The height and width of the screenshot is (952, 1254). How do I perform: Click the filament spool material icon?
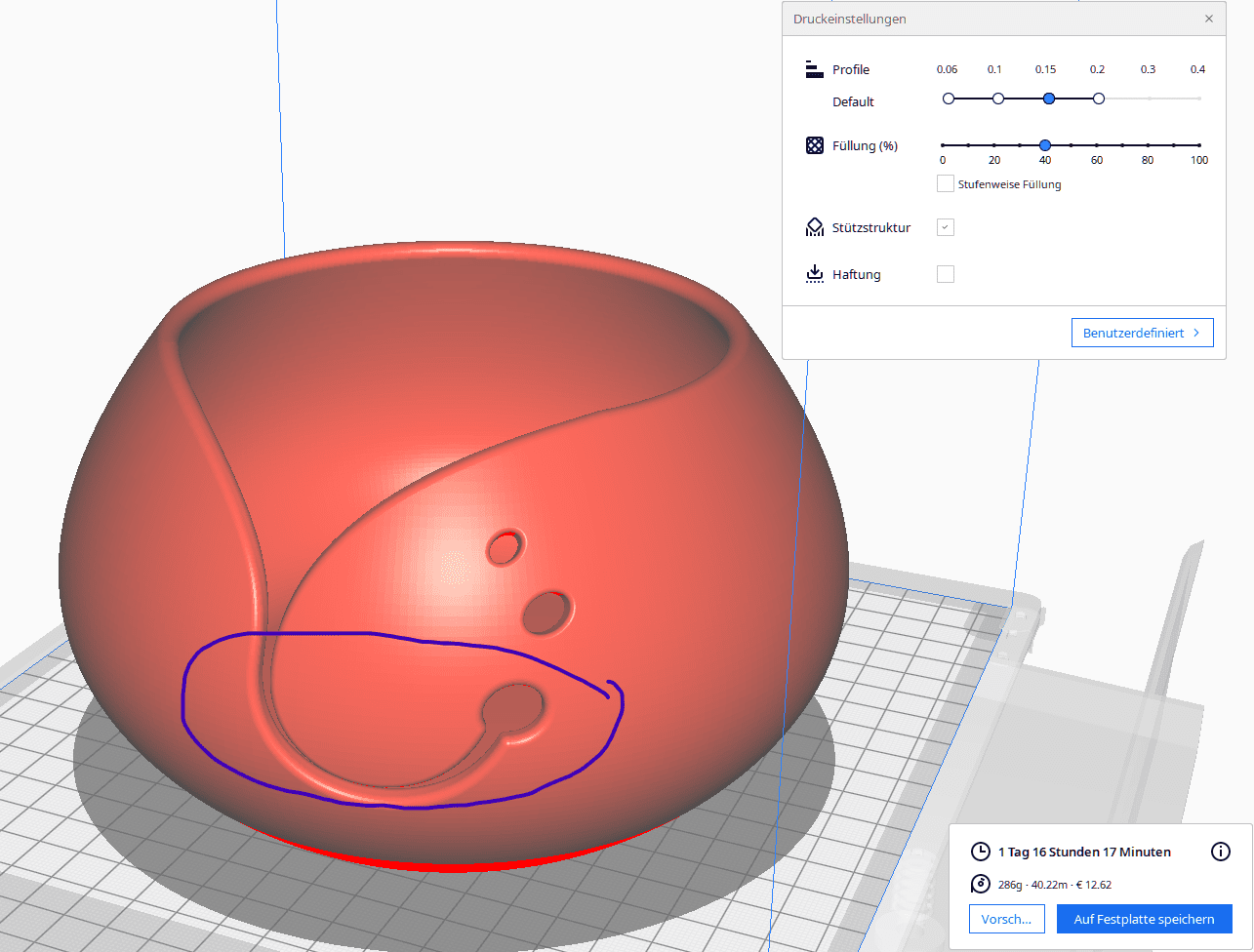tap(980, 885)
